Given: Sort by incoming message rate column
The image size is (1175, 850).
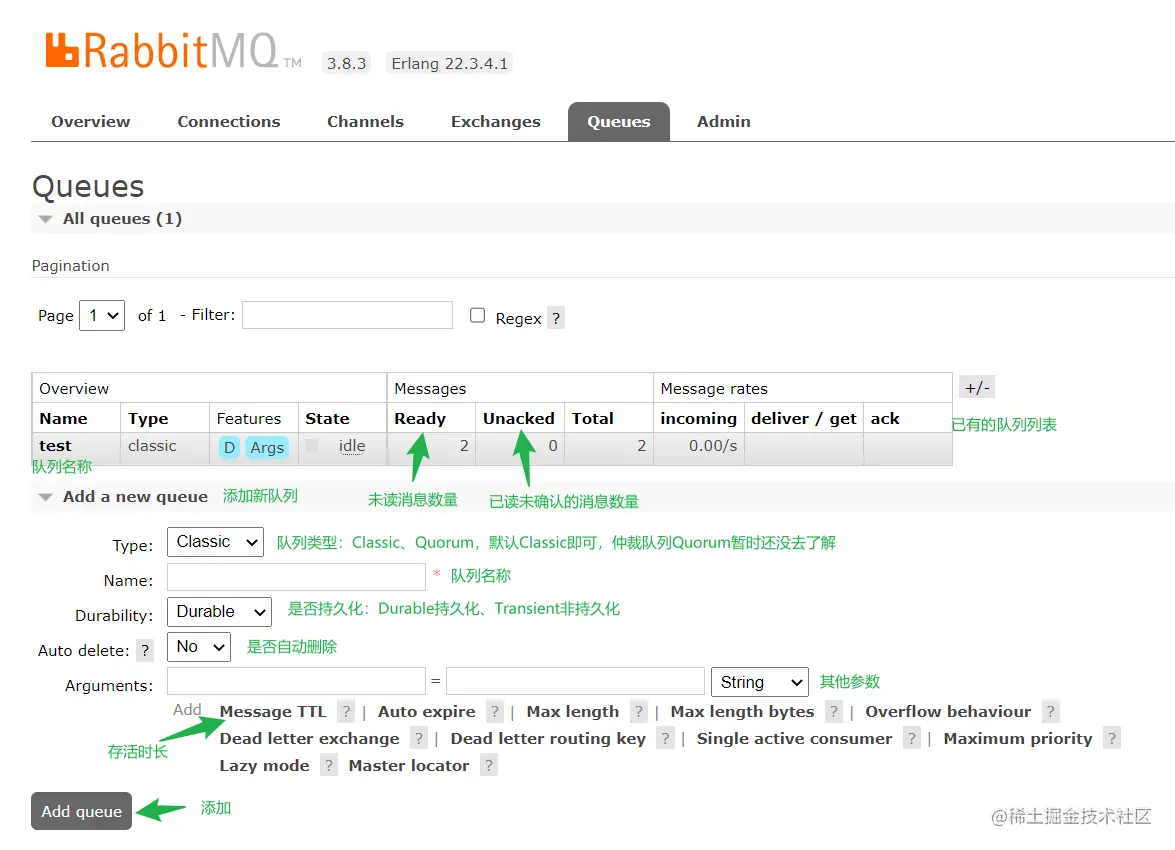Looking at the screenshot, I should coord(698,418).
